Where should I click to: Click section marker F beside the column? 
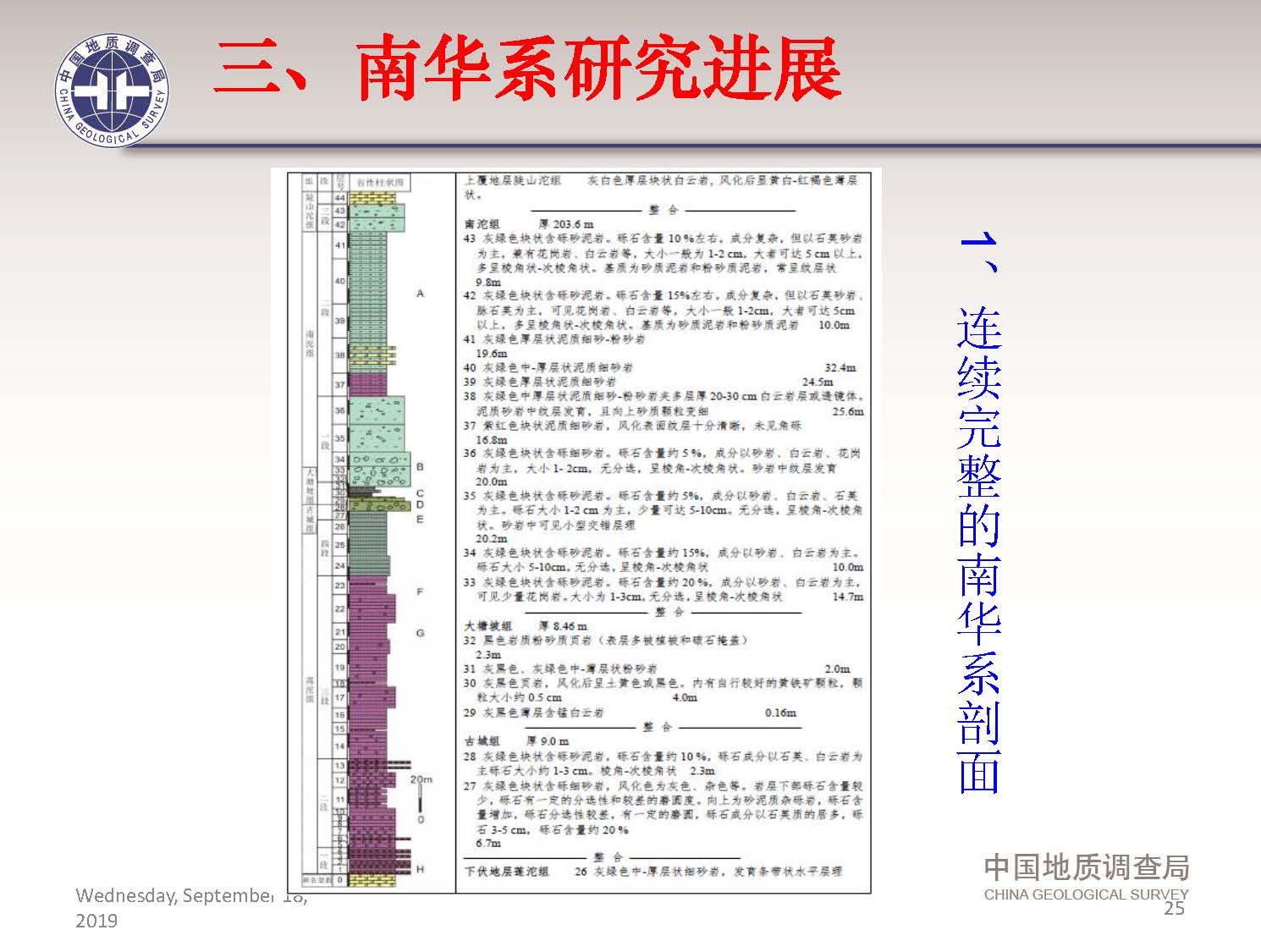(x=420, y=592)
